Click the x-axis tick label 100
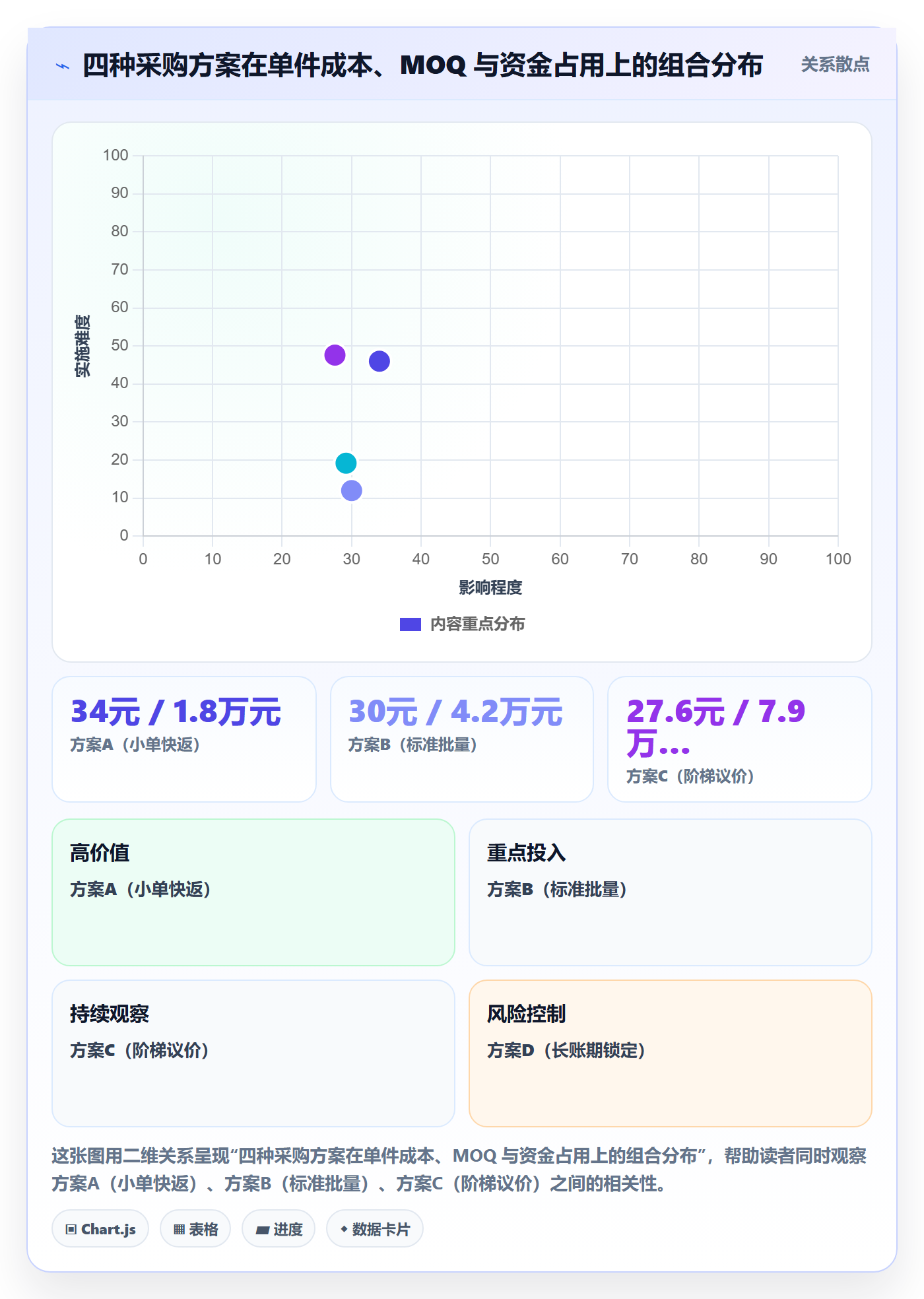Image resolution: width=924 pixels, height=1299 pixels. (x=838, y=559)
